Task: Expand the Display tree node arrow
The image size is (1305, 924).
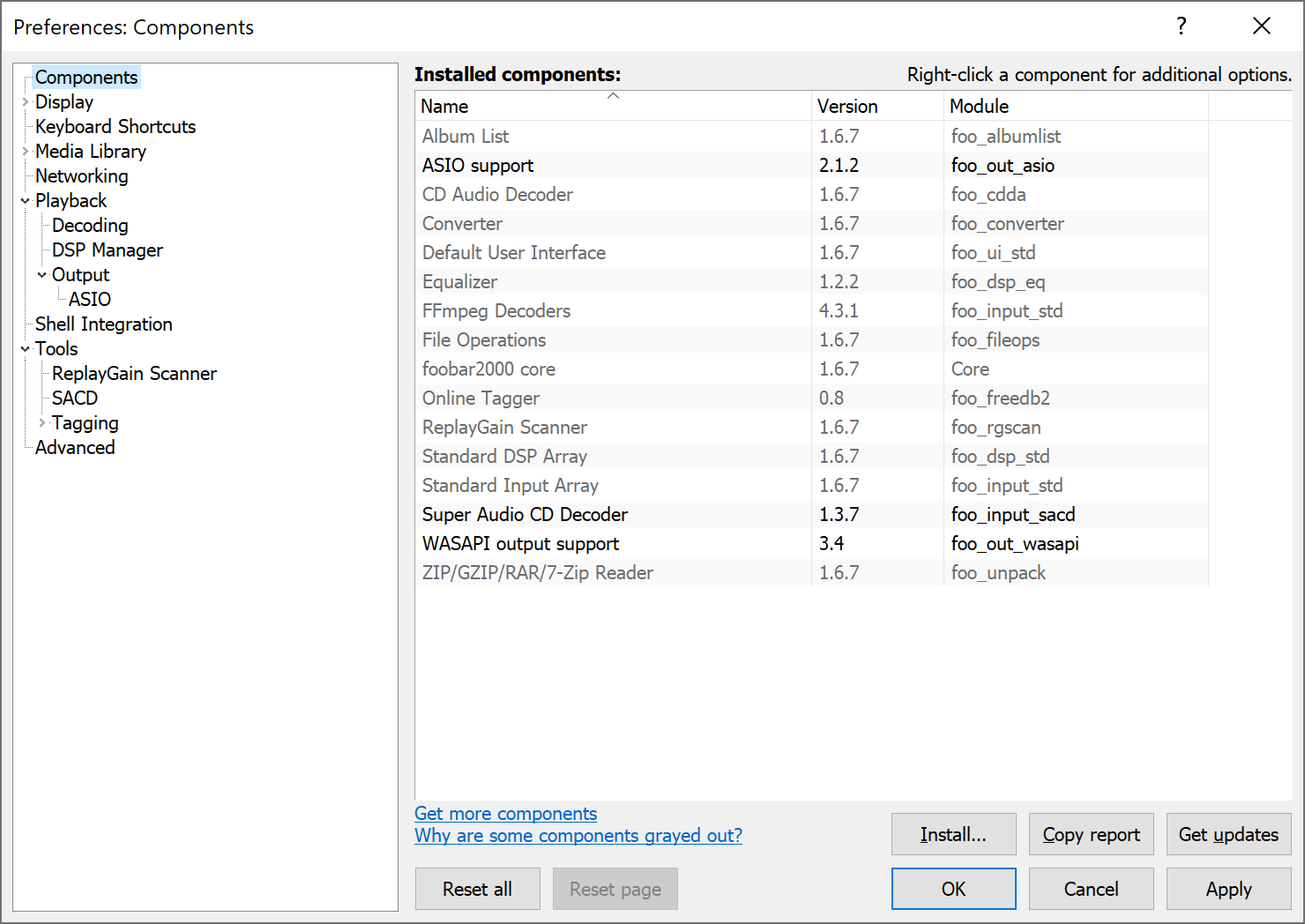Action: pyautogui.click(x=25, y=102)
